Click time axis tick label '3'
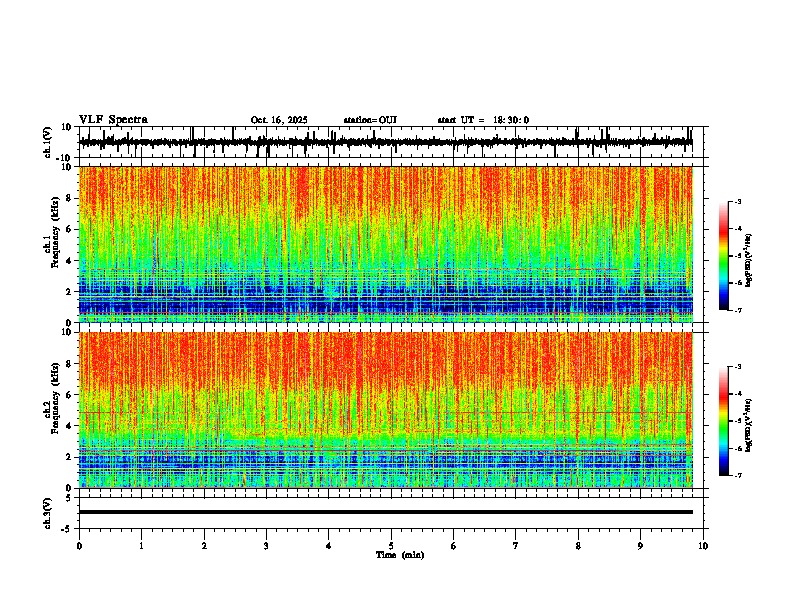792x612 pixels. point(266,546)
